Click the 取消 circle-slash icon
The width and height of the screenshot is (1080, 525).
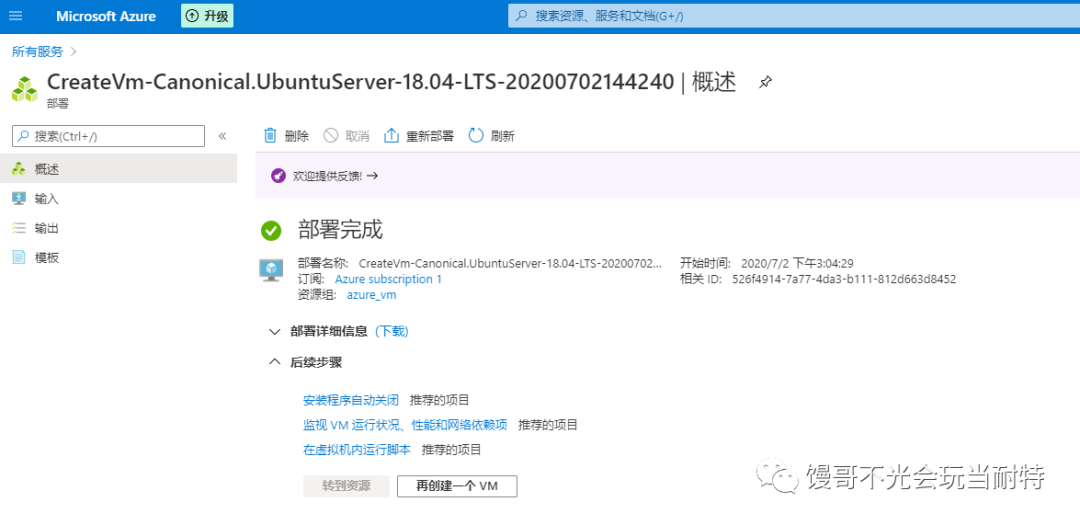point(331,136)
